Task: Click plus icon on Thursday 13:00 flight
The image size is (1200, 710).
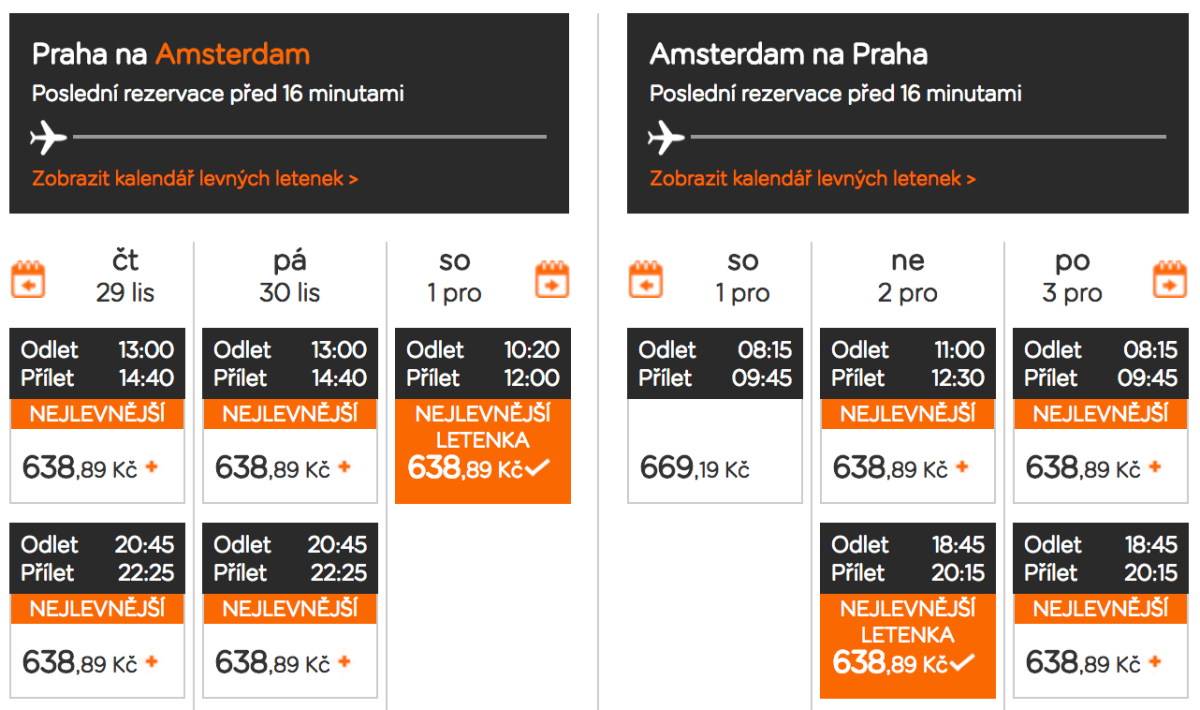Action: [152, 467]
